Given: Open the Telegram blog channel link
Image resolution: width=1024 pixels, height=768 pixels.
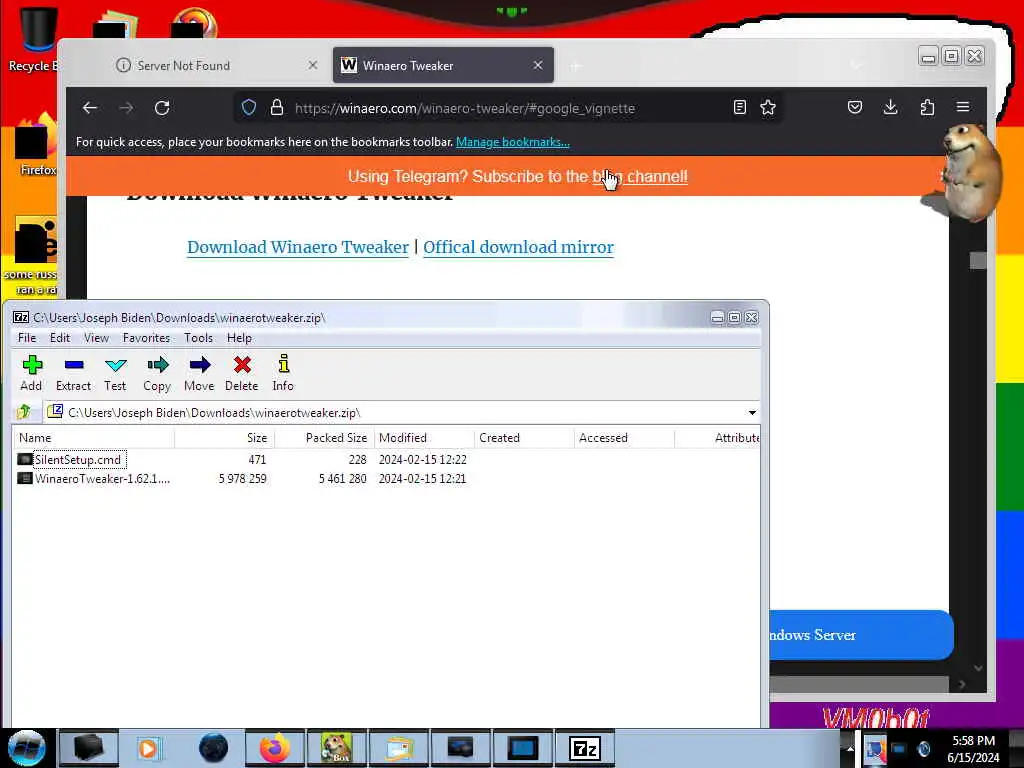Looking at the screenshot, I should click(640, 176).
